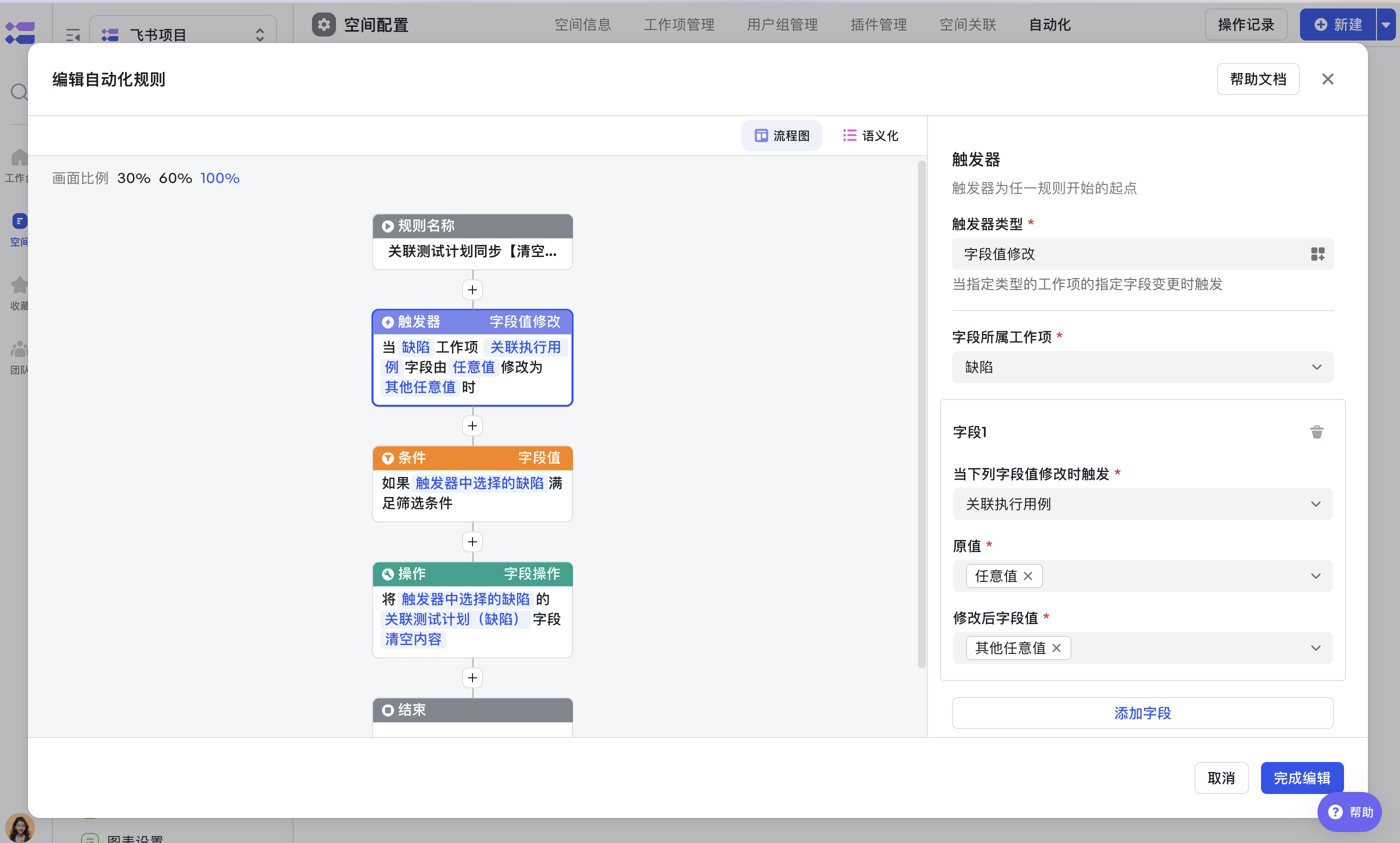Set canvas zoom to 30%

133,178
